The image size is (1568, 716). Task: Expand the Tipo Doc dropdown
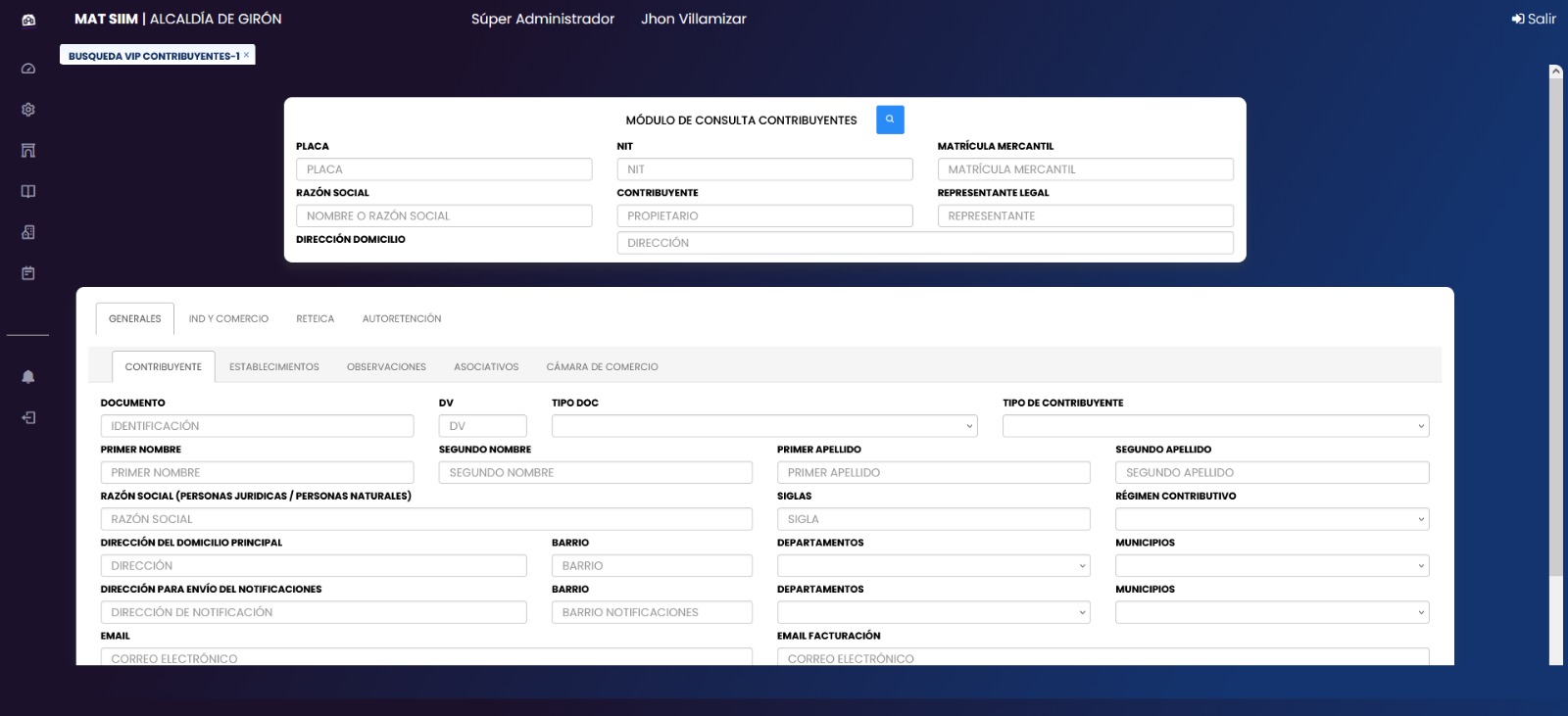(x=764, y=426)
